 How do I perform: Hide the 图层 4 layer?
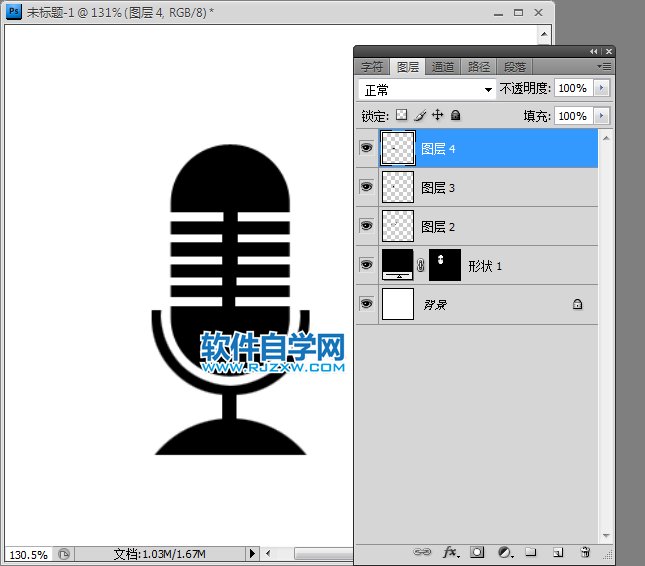pos(366,148)
